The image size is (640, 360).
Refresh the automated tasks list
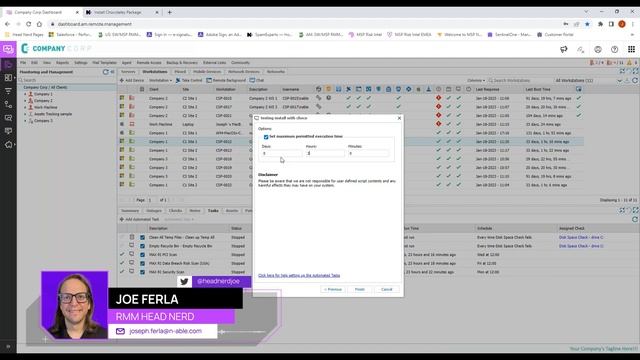[635, 219]
